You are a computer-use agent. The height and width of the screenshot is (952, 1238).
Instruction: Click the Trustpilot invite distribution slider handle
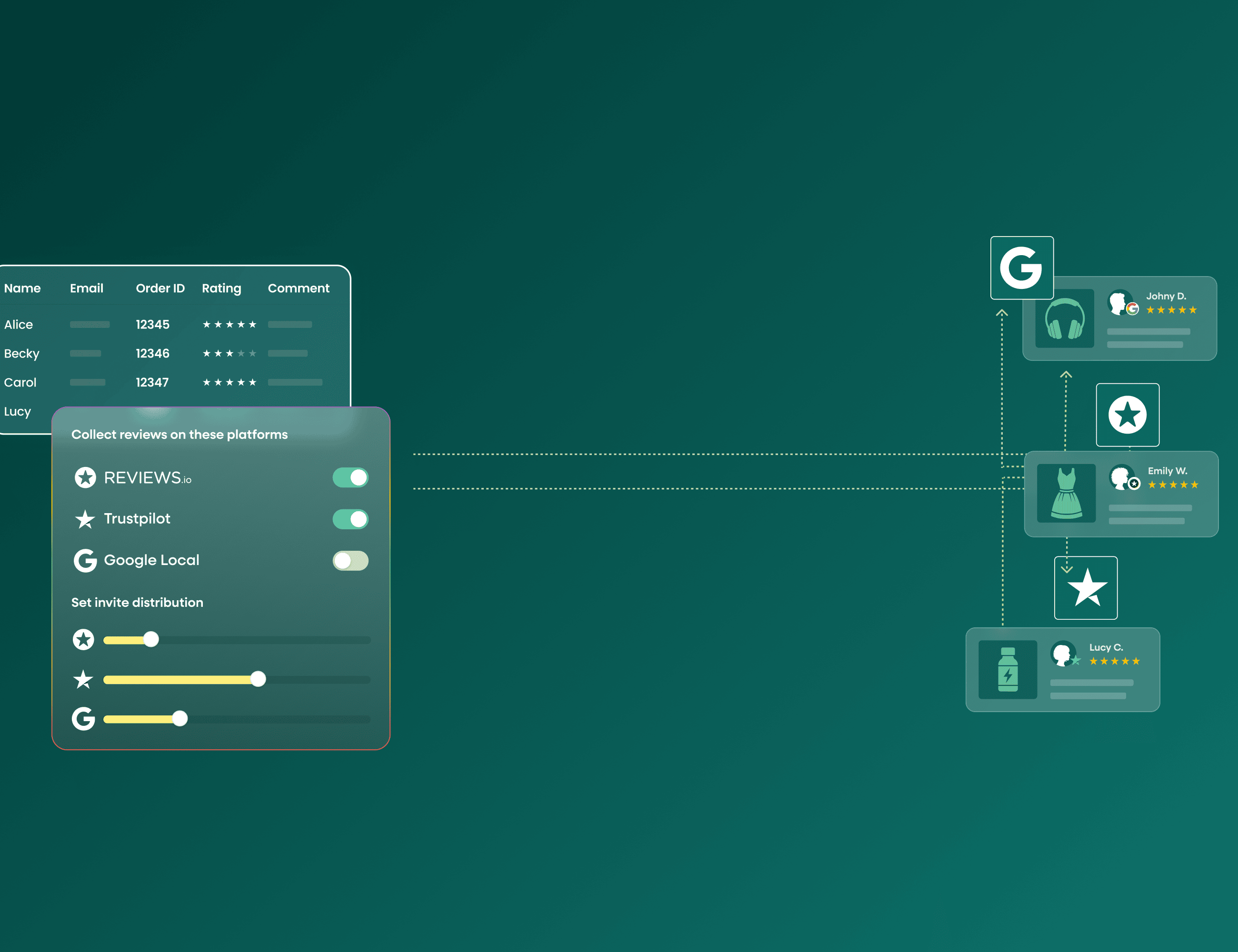[258, 679]
